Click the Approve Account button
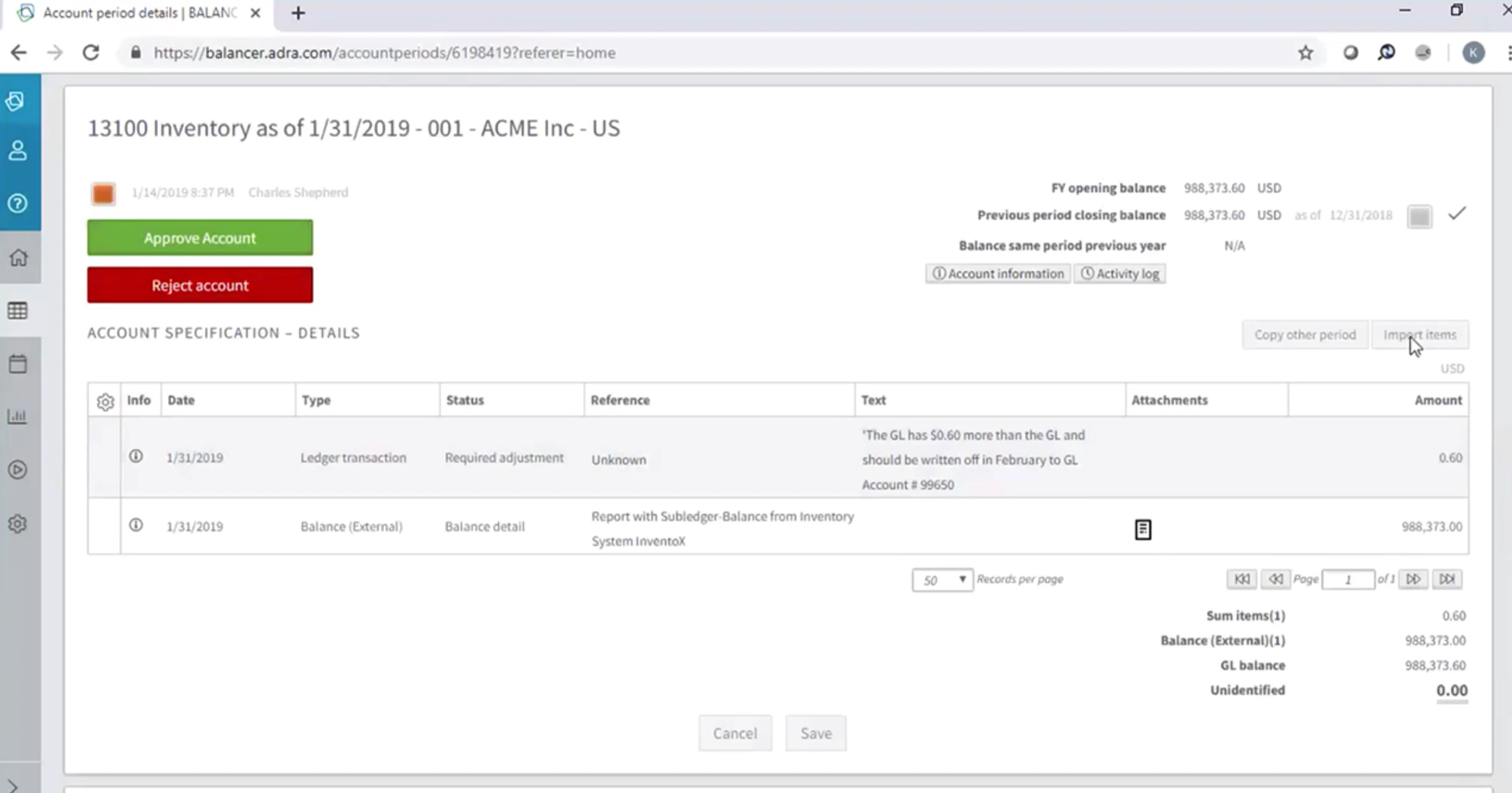Viewport: 1512px width, 793px height. pos(200,237)
